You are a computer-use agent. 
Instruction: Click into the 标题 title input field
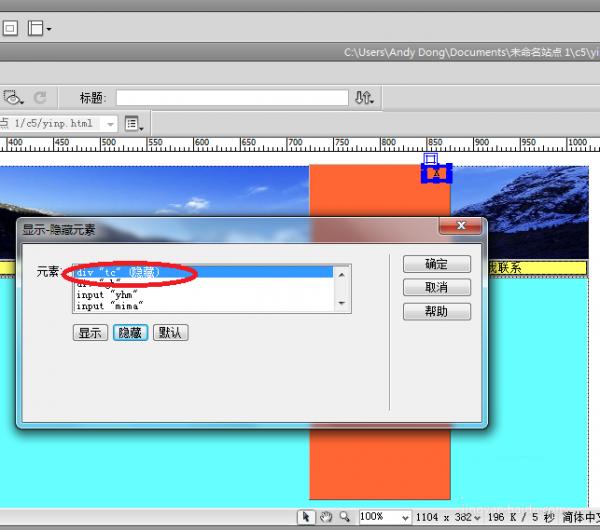coord(232,98)
